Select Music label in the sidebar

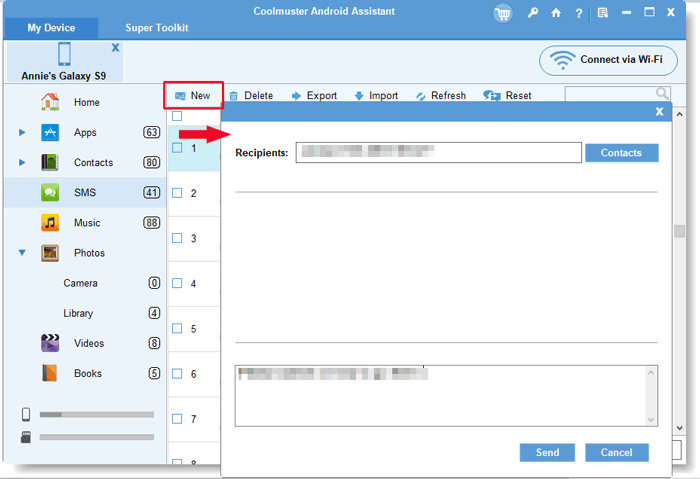[x=87, y=223]
